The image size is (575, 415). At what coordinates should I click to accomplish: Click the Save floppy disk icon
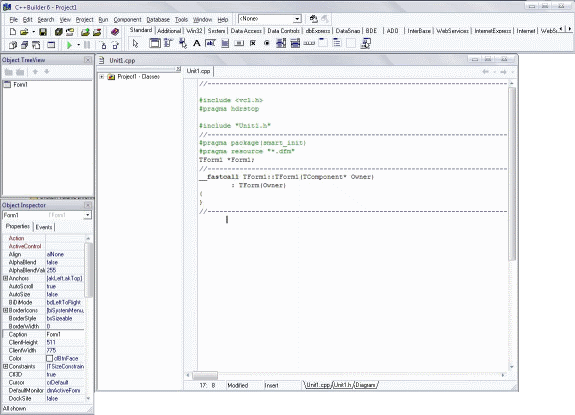click(x=43, y=32)
